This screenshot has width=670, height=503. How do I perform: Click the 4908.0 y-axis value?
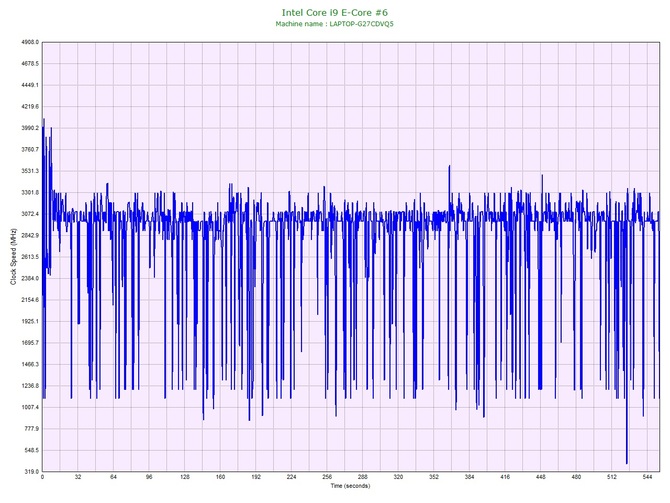tap(30, 42)
